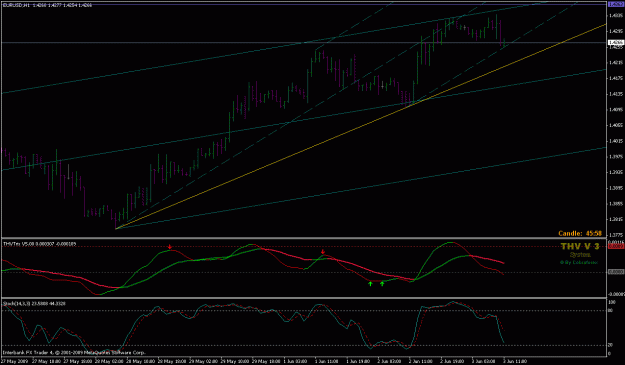Click the 27 May 2009 date label
The image size is (625, 365).
(13, 361)
